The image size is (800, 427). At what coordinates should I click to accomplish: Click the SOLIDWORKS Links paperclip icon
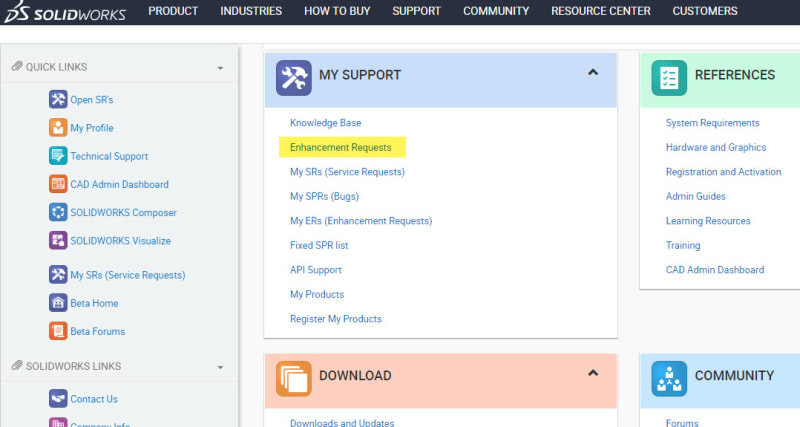click(17, 365)
